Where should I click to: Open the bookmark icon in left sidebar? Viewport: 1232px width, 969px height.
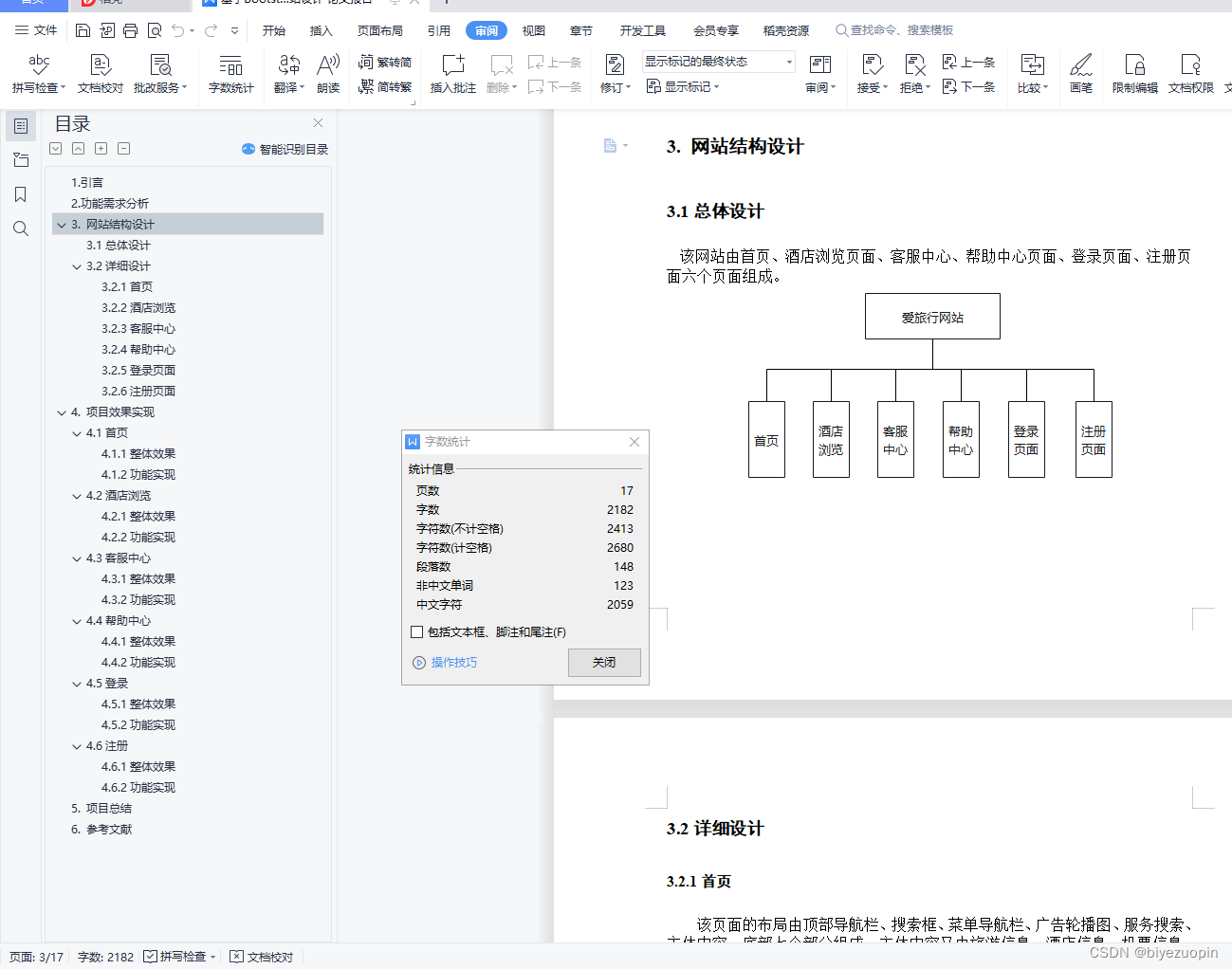tap(21, 194)
